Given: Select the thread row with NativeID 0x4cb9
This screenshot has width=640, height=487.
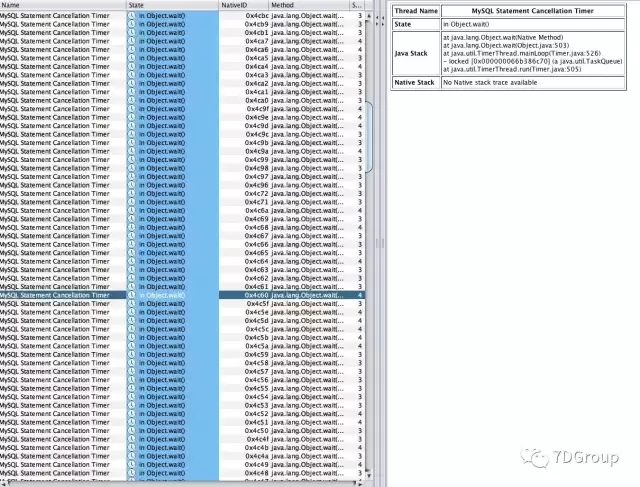Looking at the screenshot, I should [182, 24].
